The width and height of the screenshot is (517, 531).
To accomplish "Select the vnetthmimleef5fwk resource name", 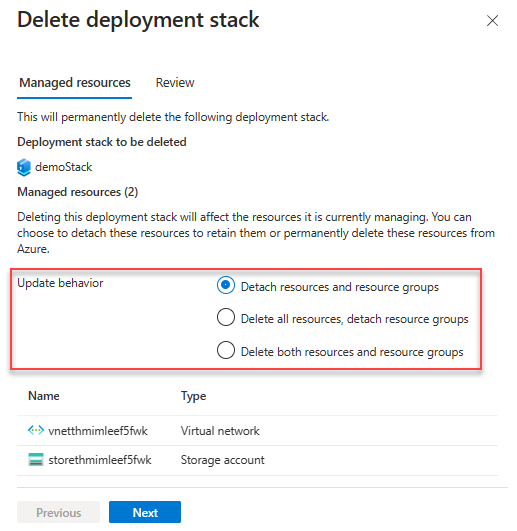I will tap(98, 431).
